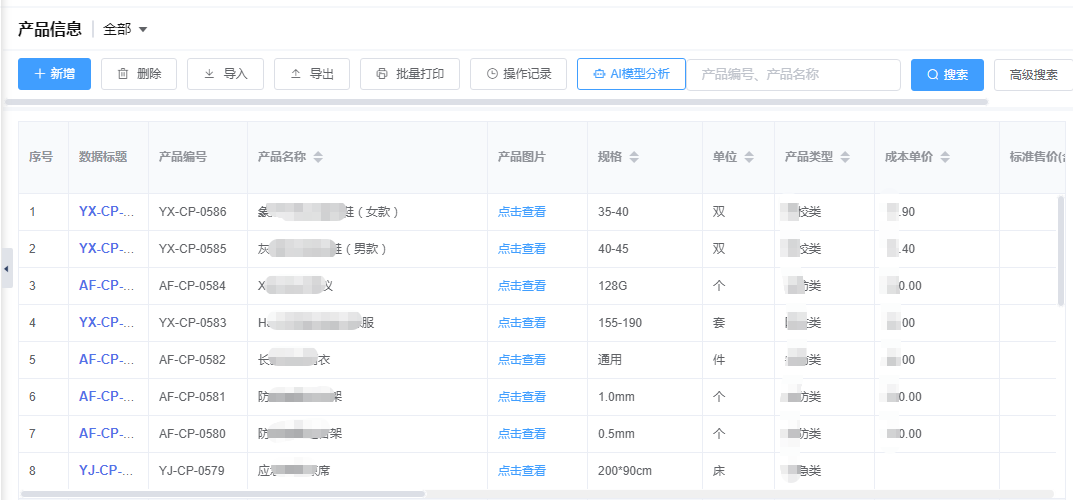
Task: Click the 序号 column header
Action: point(41,157)
